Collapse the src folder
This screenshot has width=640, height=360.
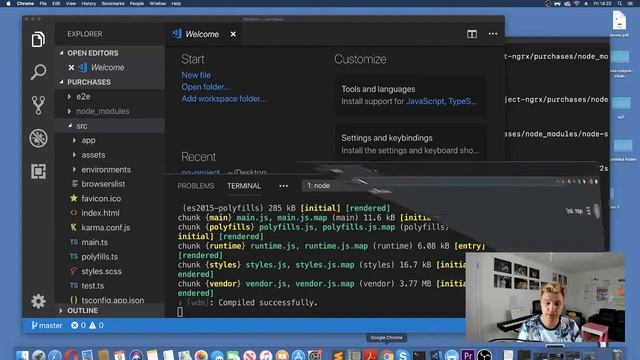[70, 126]
